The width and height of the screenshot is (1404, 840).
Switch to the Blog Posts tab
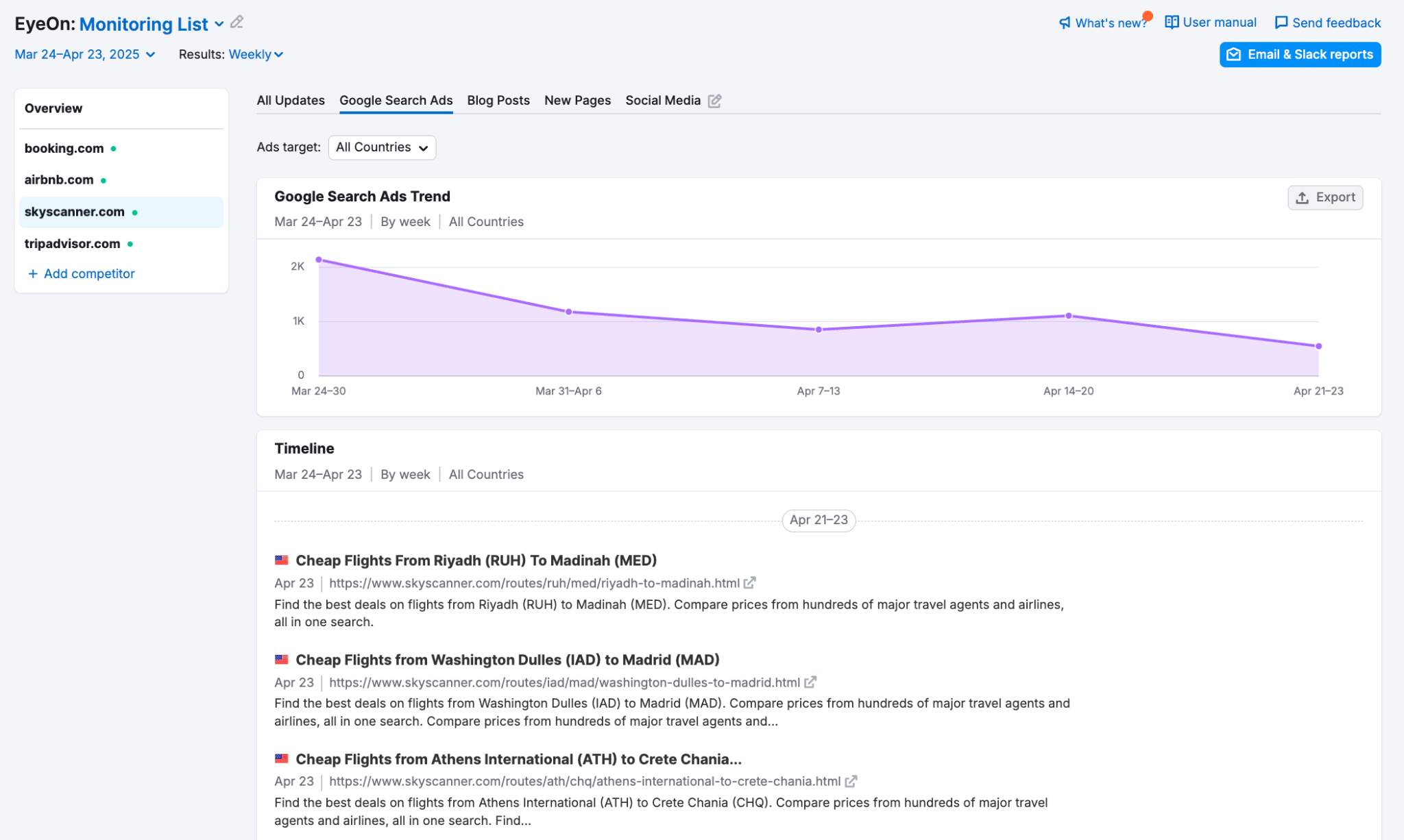498,101
